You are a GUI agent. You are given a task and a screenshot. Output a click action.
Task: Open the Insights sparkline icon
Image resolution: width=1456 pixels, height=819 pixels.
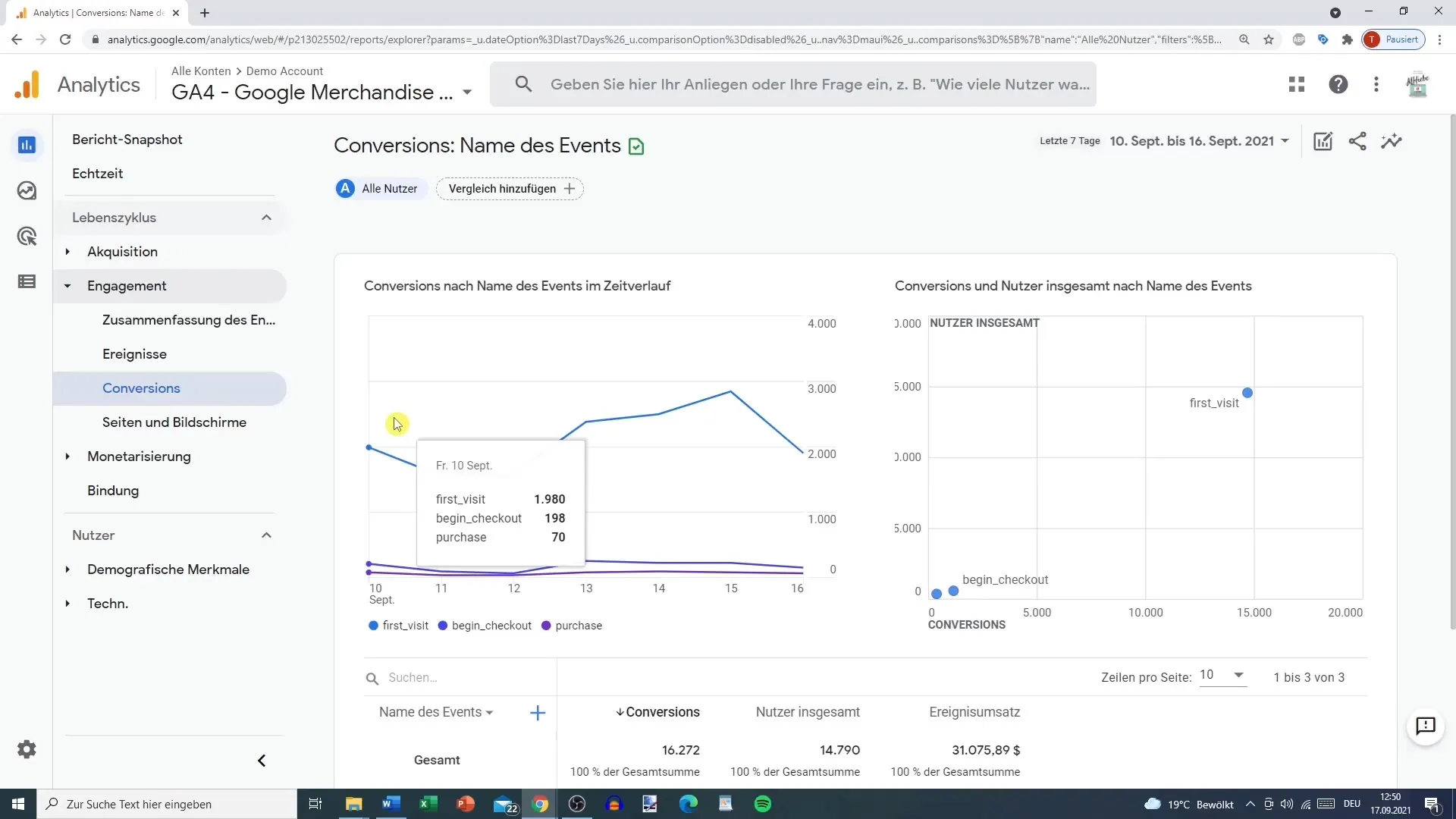1392,141
